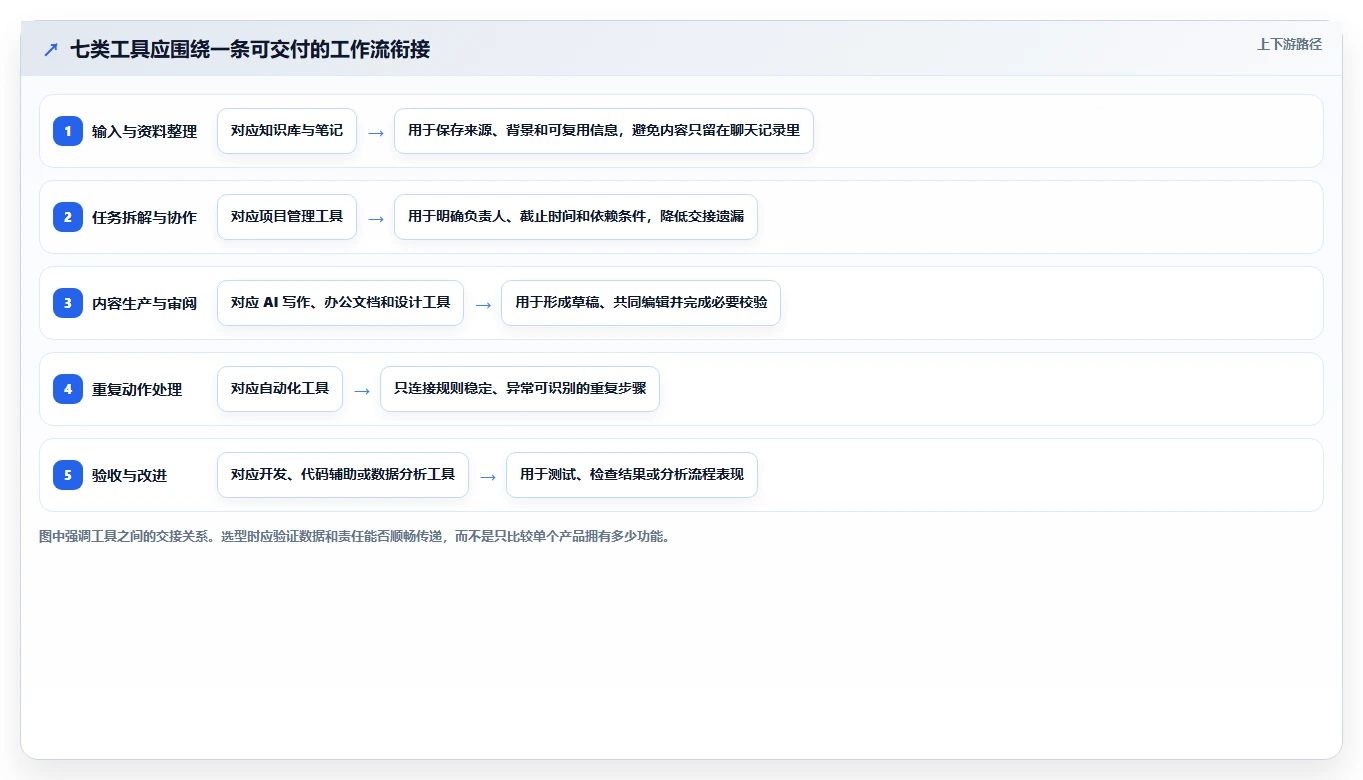Select the 输入与资料整理 step label
The height and width of the screenshot is (780, 1363).
144,131
